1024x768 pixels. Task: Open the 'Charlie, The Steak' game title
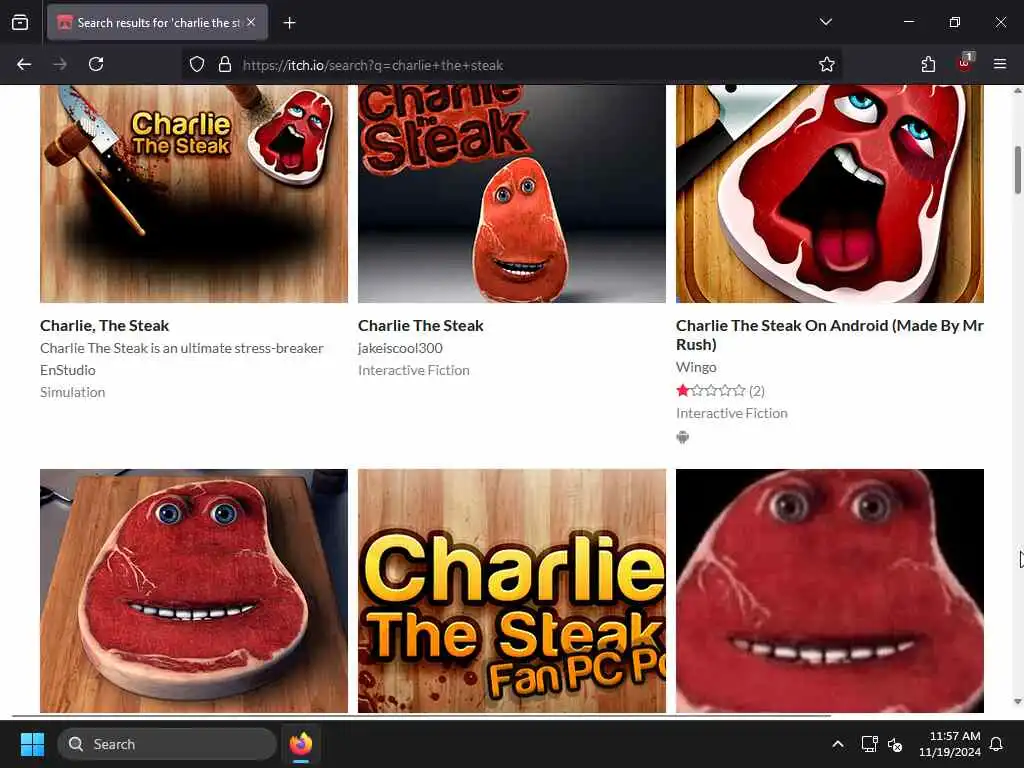(x=104, y=325)
